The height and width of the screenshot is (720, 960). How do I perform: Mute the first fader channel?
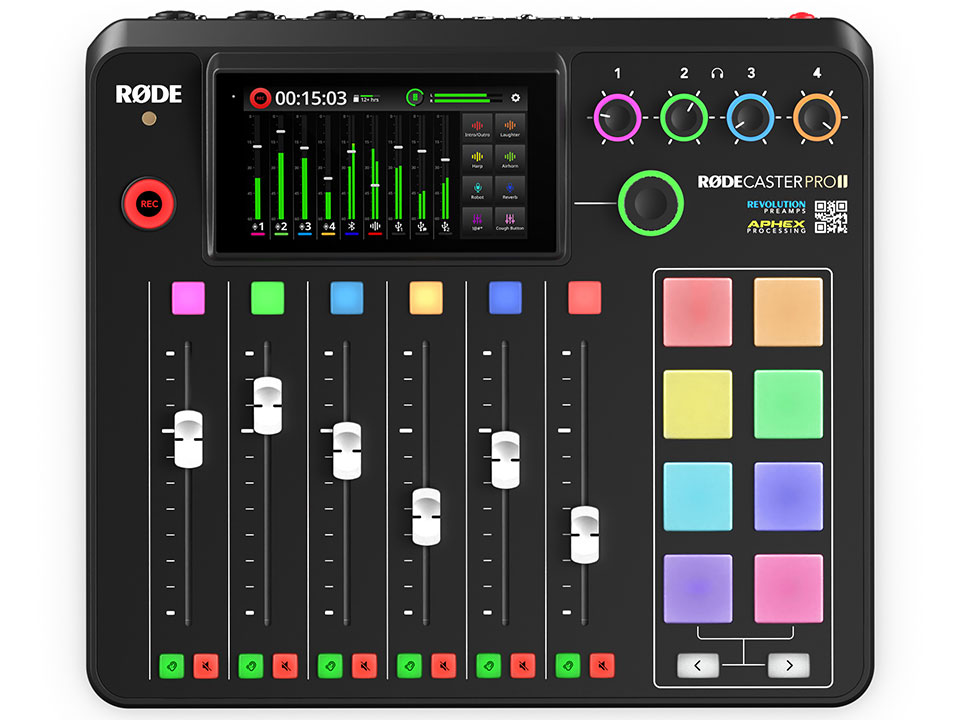coord(206,665)
